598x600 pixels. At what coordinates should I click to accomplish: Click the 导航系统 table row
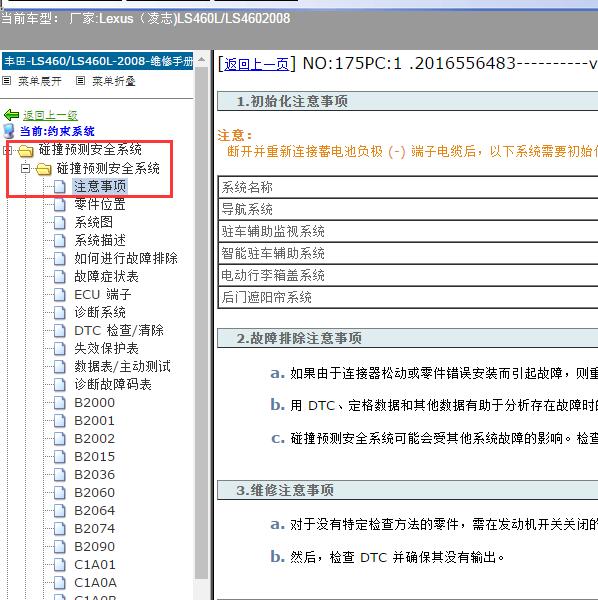point(408,209)
